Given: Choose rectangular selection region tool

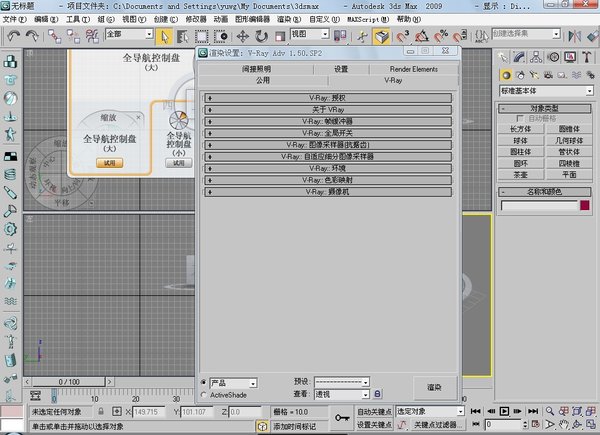Looking at the screenshot, I should (x=201, y=37).
